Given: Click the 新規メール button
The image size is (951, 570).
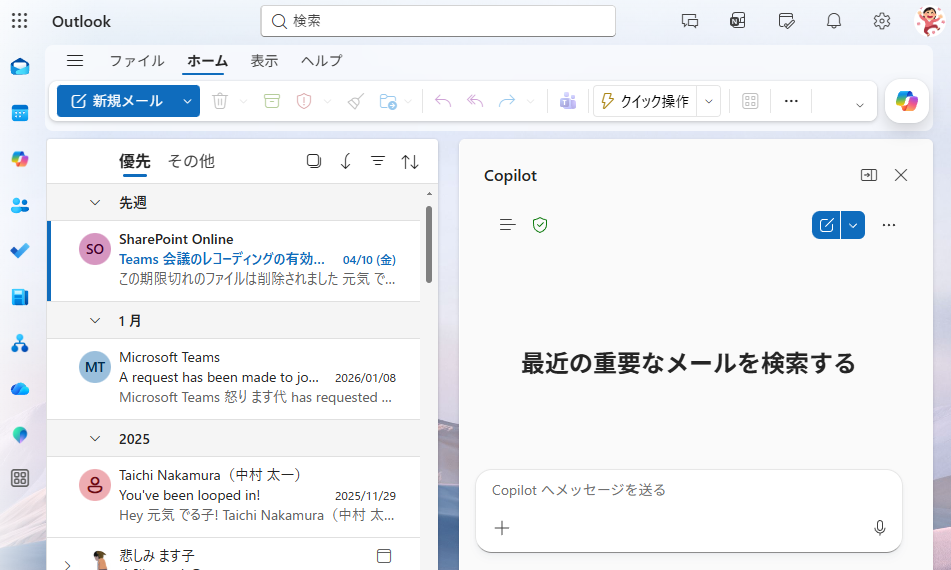Looking at the screenshot, I should point(117,101).
